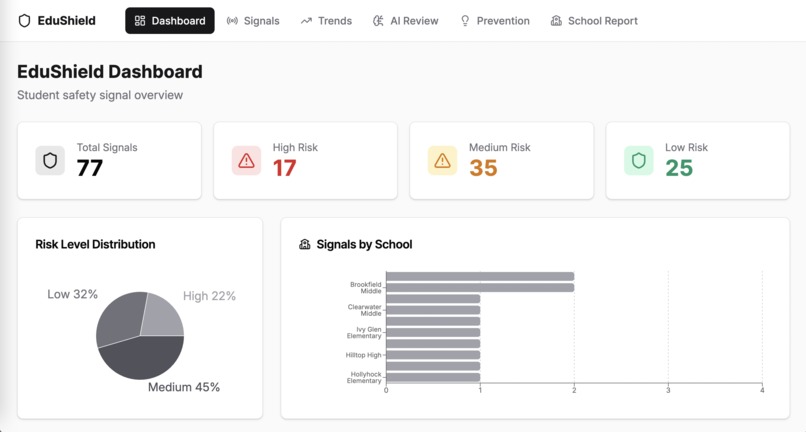
Task: Select the High Risk 17 value
Action: pos(284,168)
